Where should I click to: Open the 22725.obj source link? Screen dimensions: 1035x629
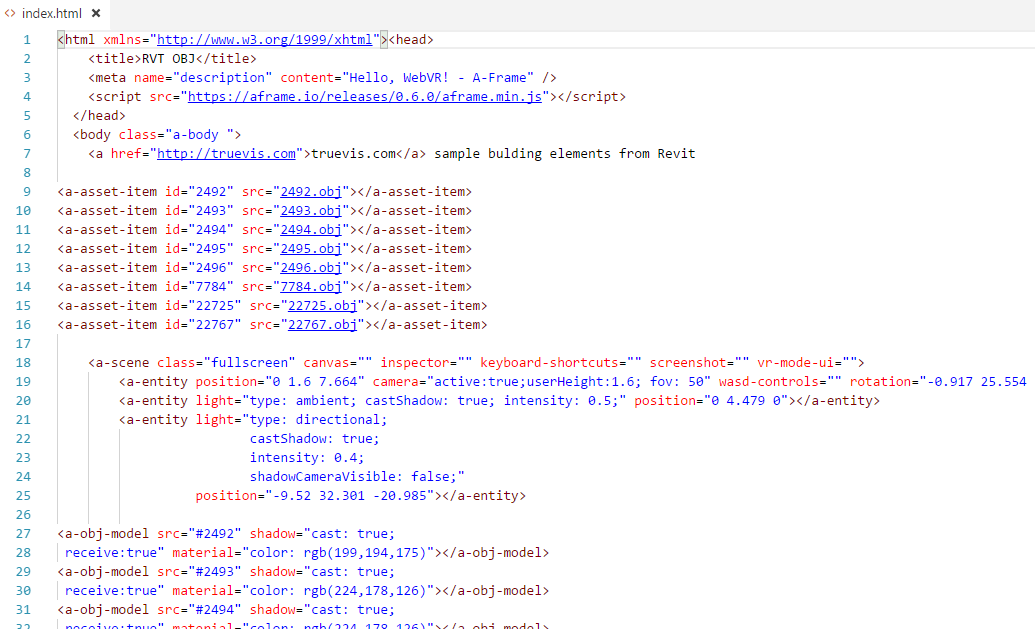(x=322, y=306)
